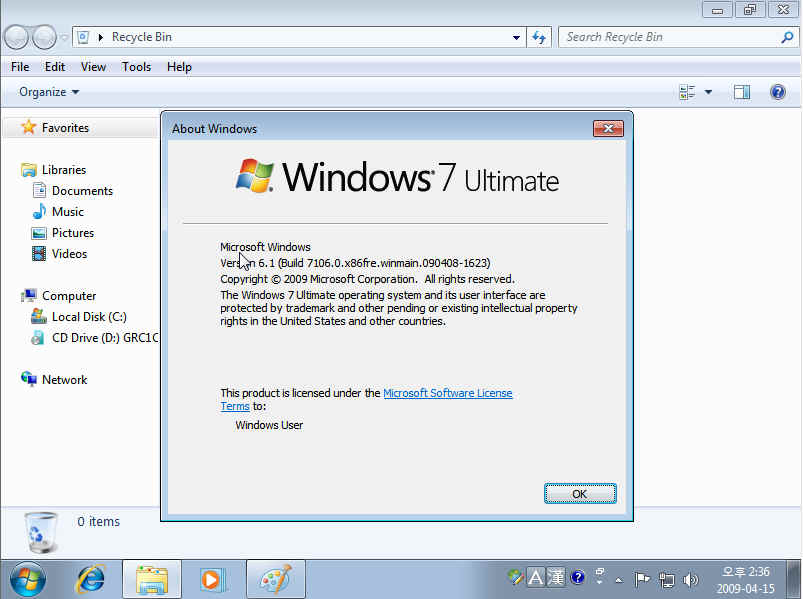
Task: Open the taskbar clock showing 2009-04-15
Action: click(x=746, y=580)
